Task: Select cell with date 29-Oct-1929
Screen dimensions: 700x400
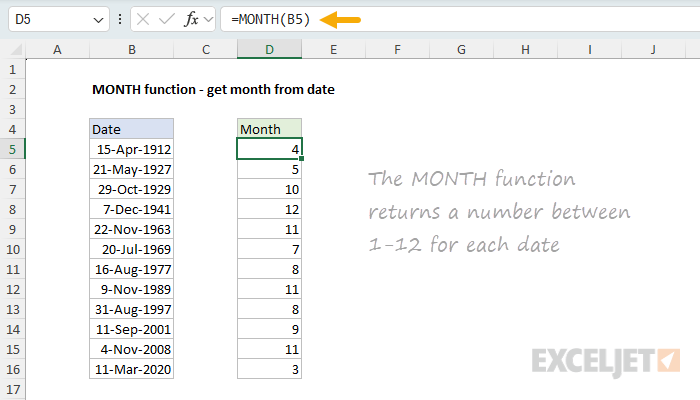Action: point(132,189)
